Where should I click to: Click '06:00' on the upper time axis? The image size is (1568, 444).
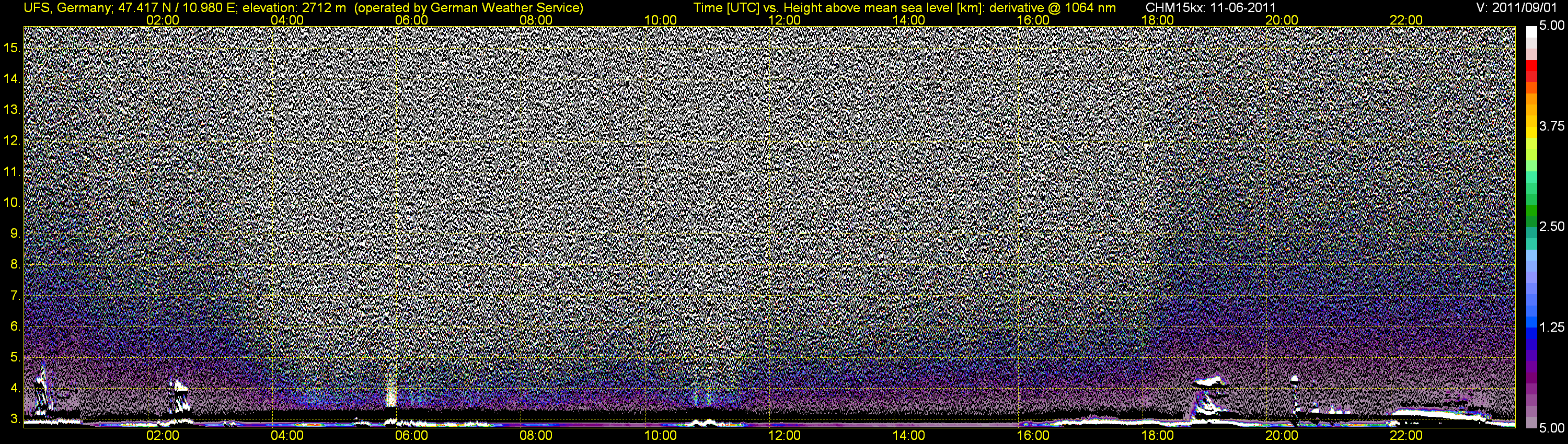(x=411, y=20)
